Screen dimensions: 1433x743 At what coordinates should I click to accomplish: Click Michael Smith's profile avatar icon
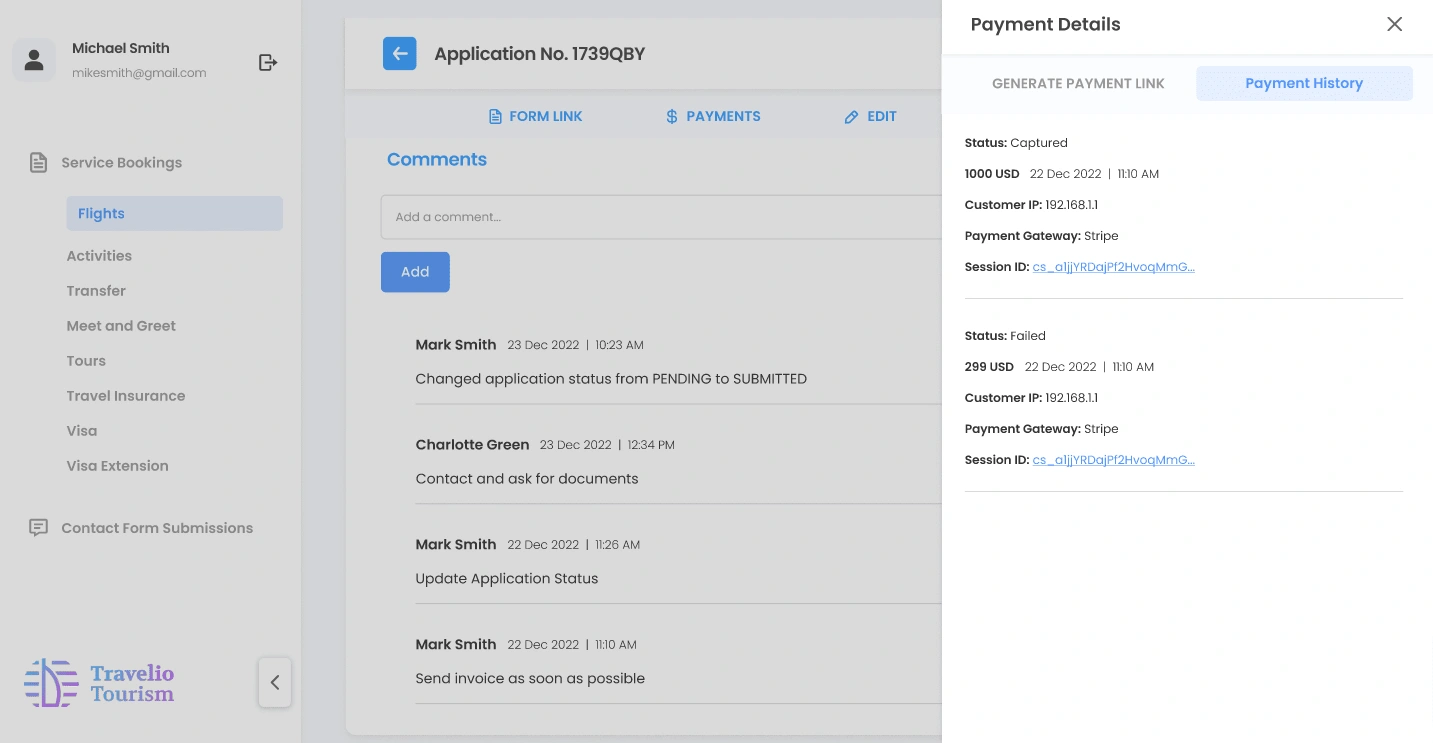click(x=34, y=60)
